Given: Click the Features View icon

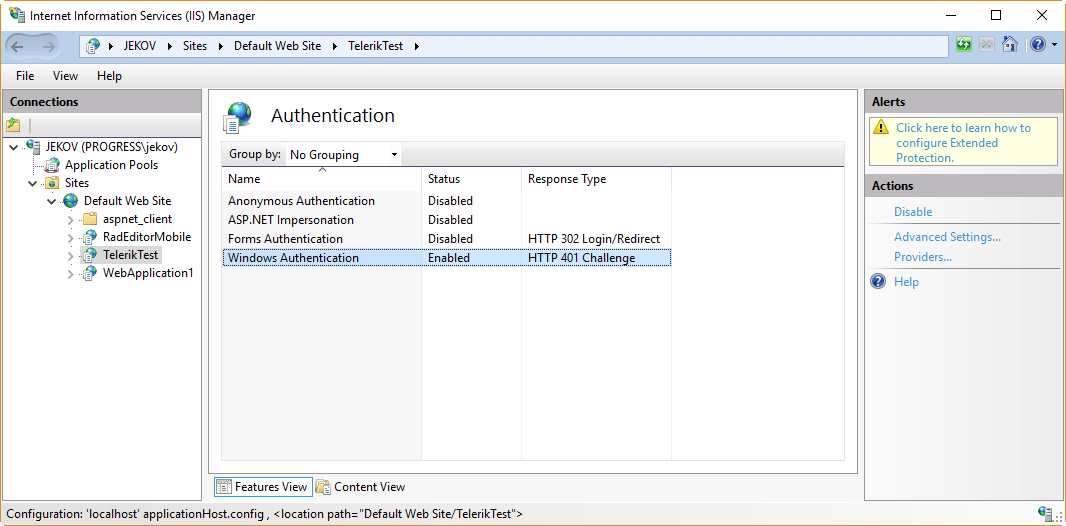Looking at the screenshot, I should coord(224,487).
